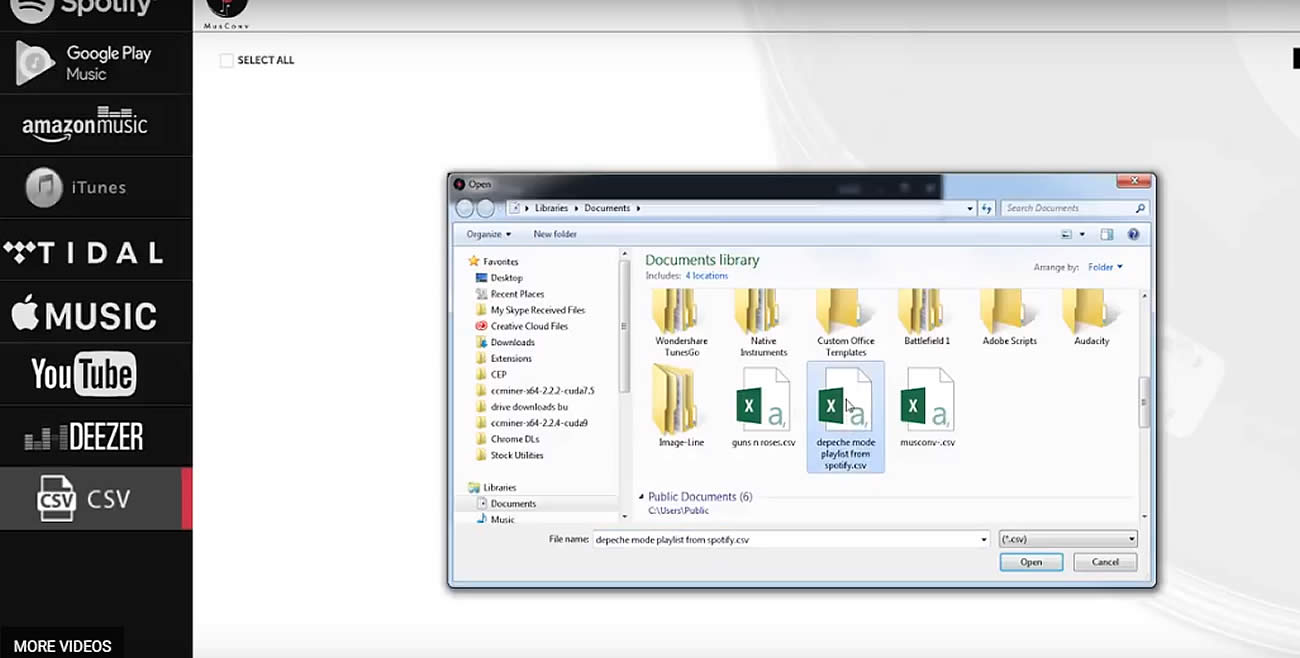Viewport: 1300px width, 658px height.
Task: Select the Native Instruments folder
Action: point(763,322)
